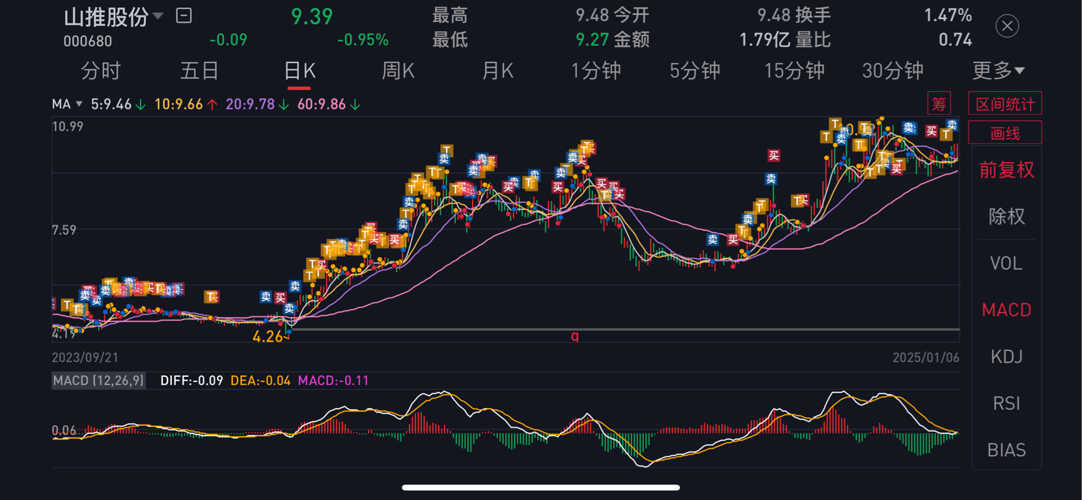Select 除权 price adjustment
This screenshot has width=1082, height=500.
click(1007, 217)
